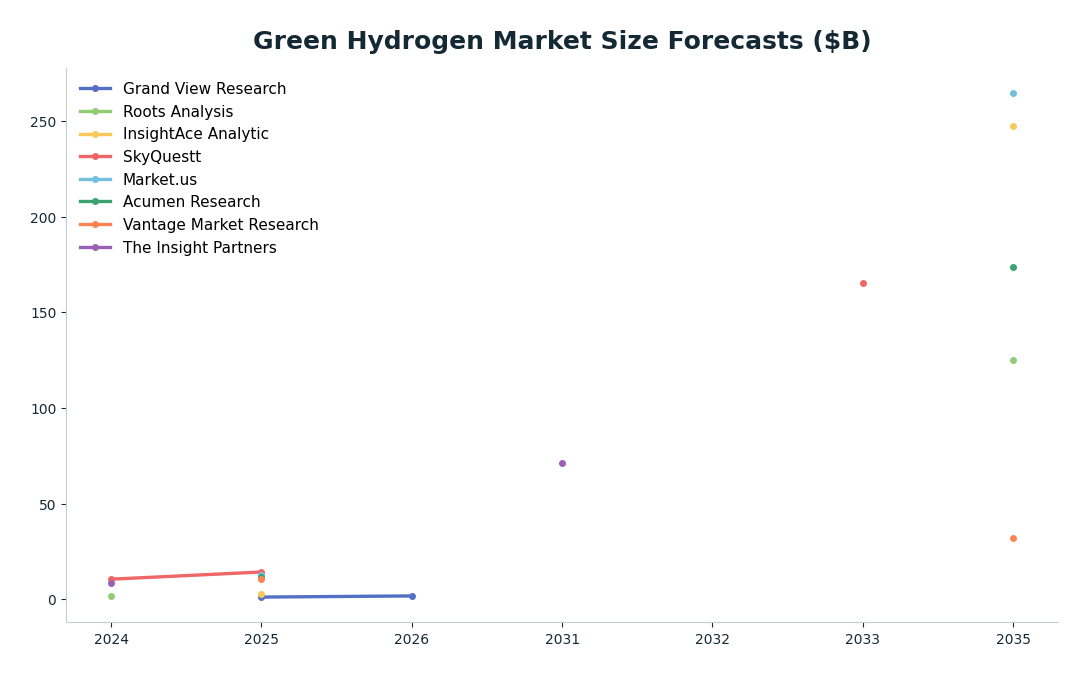Image resolution: width=1088 pixels, height=676 pixels.
Task: Click the red SkyQuestt 2033 data point
Action: coord(863,284)
